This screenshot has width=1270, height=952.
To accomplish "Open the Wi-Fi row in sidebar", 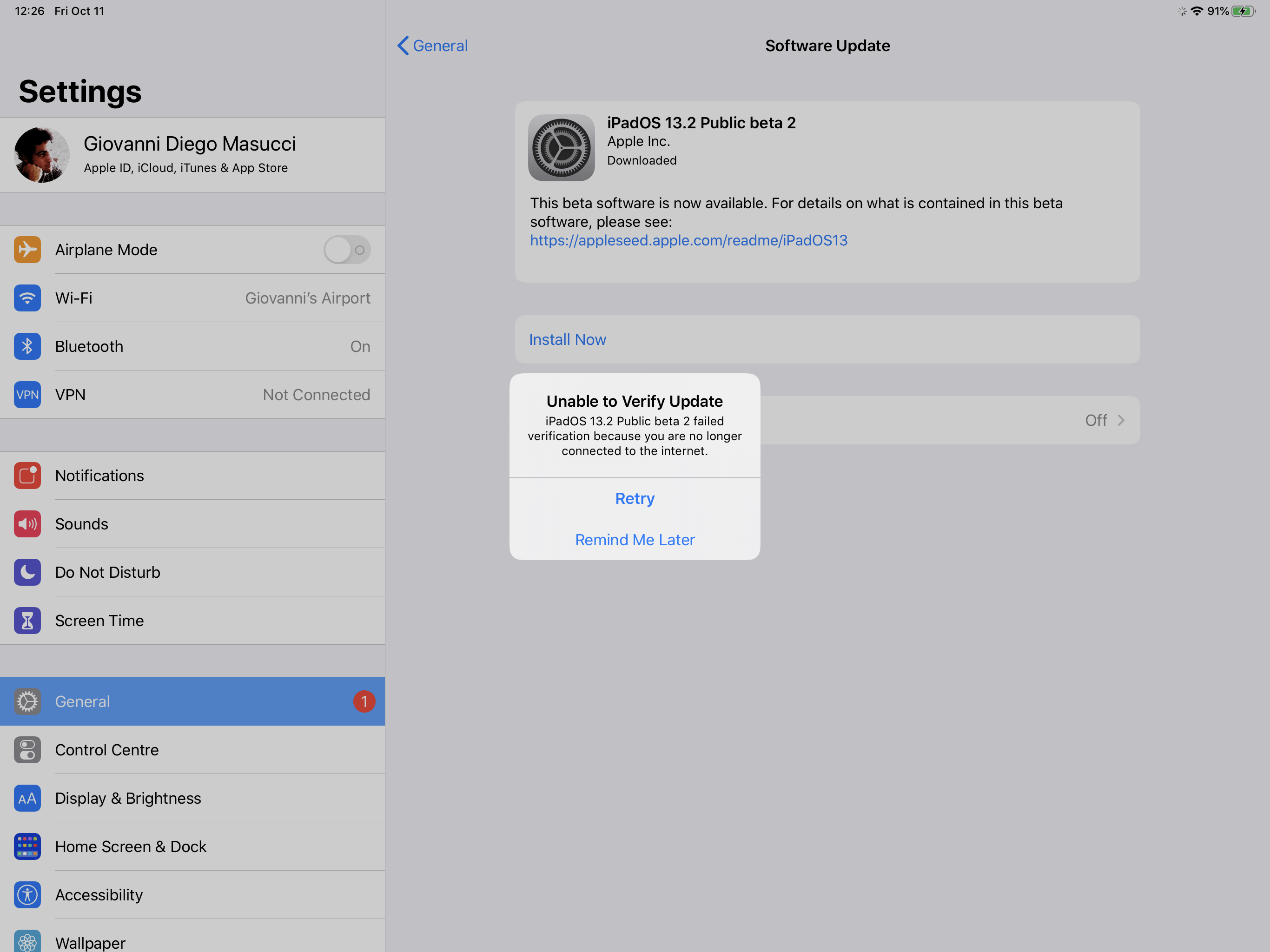I will coord(192,298).
